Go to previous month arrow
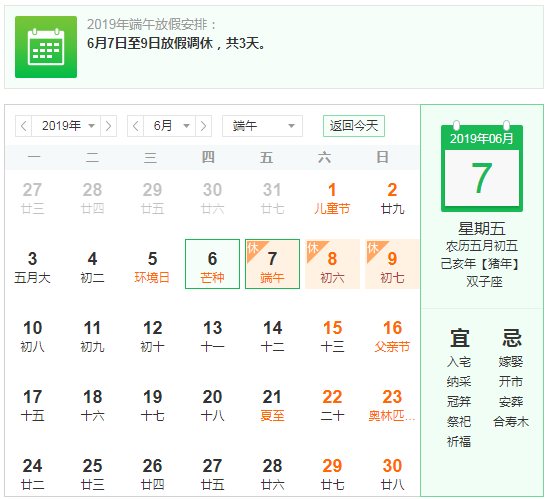Image resolution: width=552 pixels, height=499 pixels. [x=136, y=126]
